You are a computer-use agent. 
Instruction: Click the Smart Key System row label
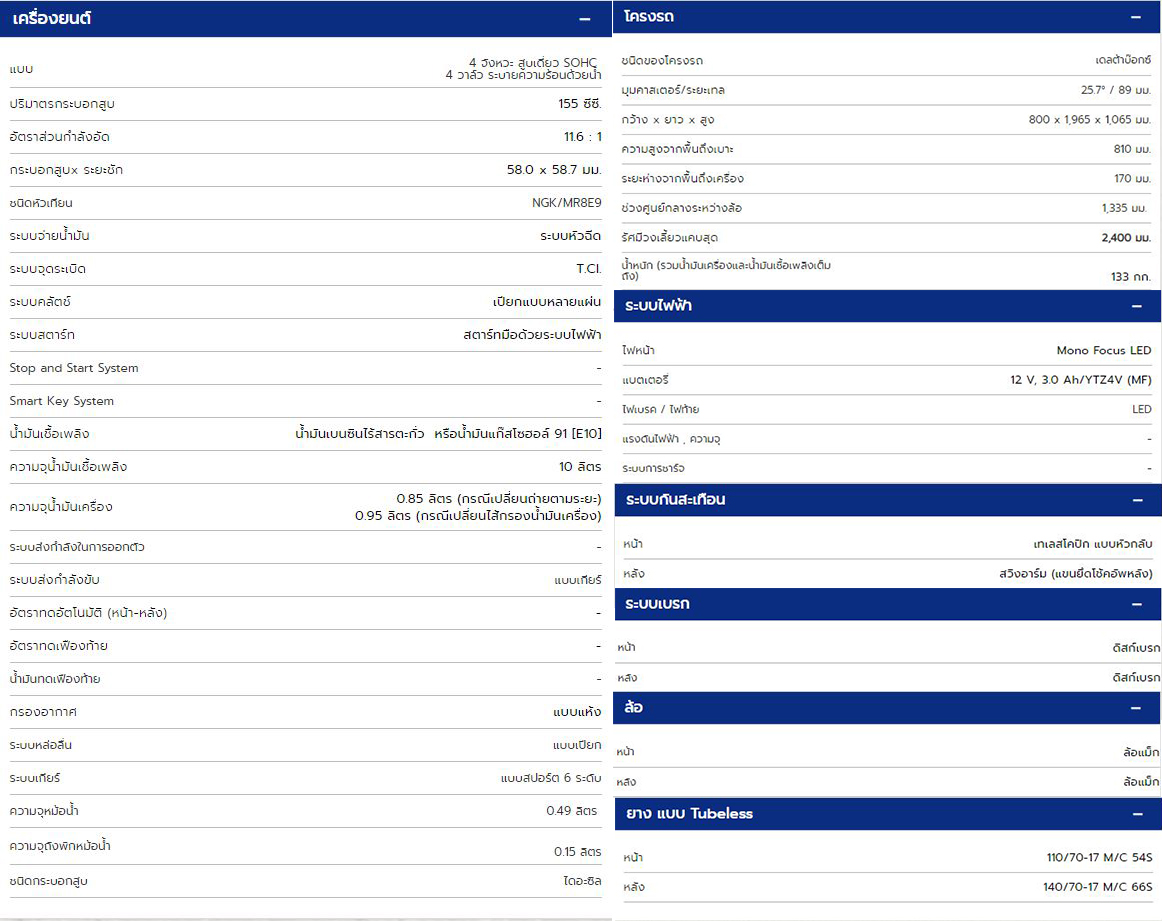(62, 401)
